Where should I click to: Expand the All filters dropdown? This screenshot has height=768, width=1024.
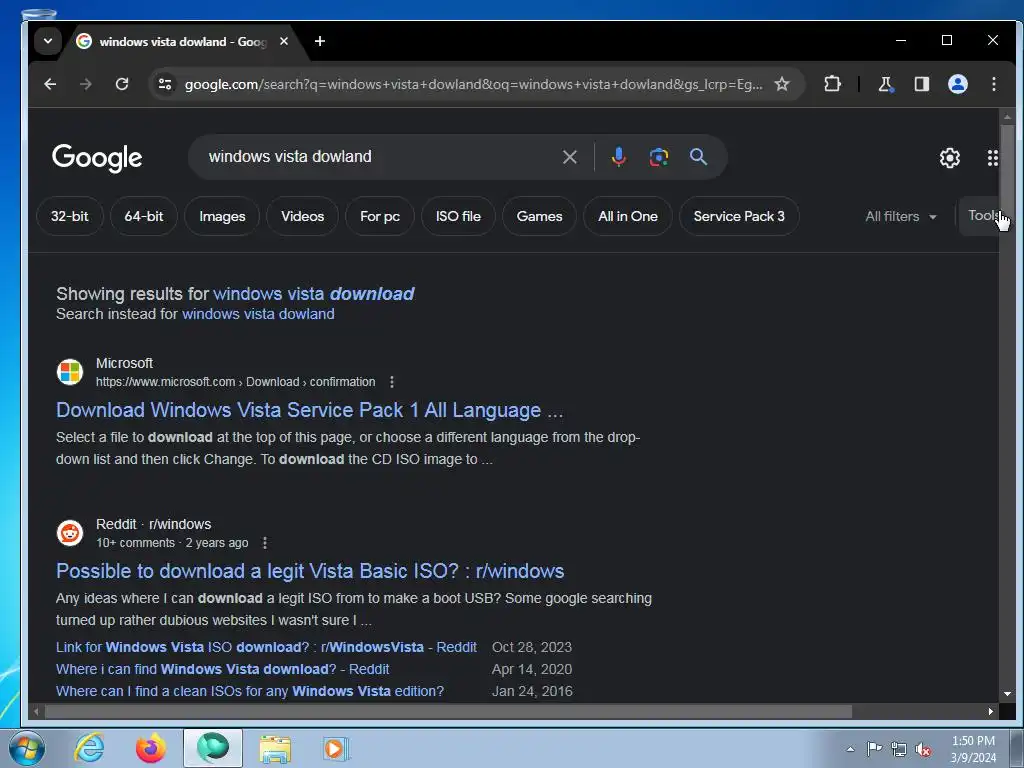pyautogui.click(x=901, y=216)
